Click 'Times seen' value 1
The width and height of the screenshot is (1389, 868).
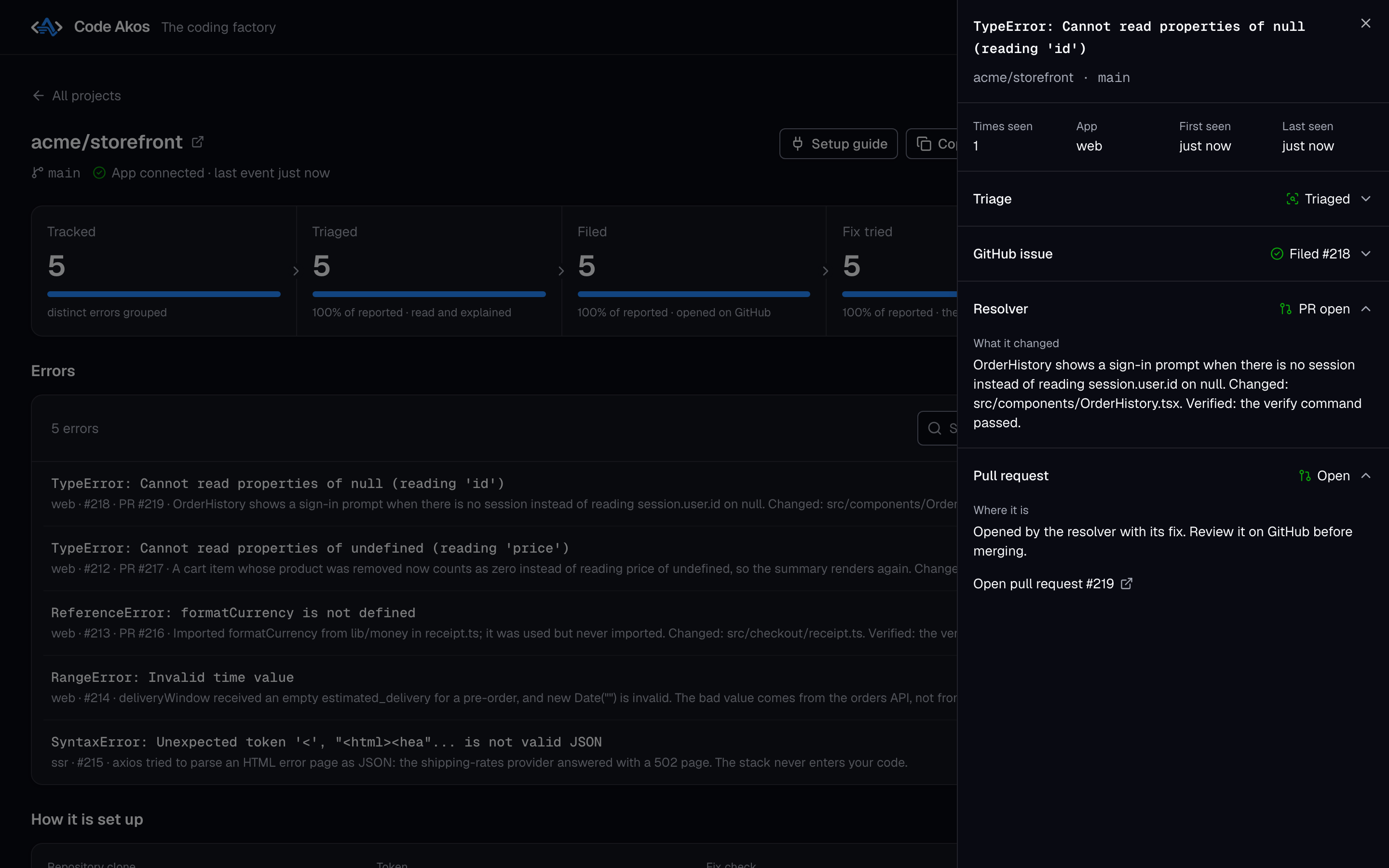pyautogui.click(x=976, y=146)
